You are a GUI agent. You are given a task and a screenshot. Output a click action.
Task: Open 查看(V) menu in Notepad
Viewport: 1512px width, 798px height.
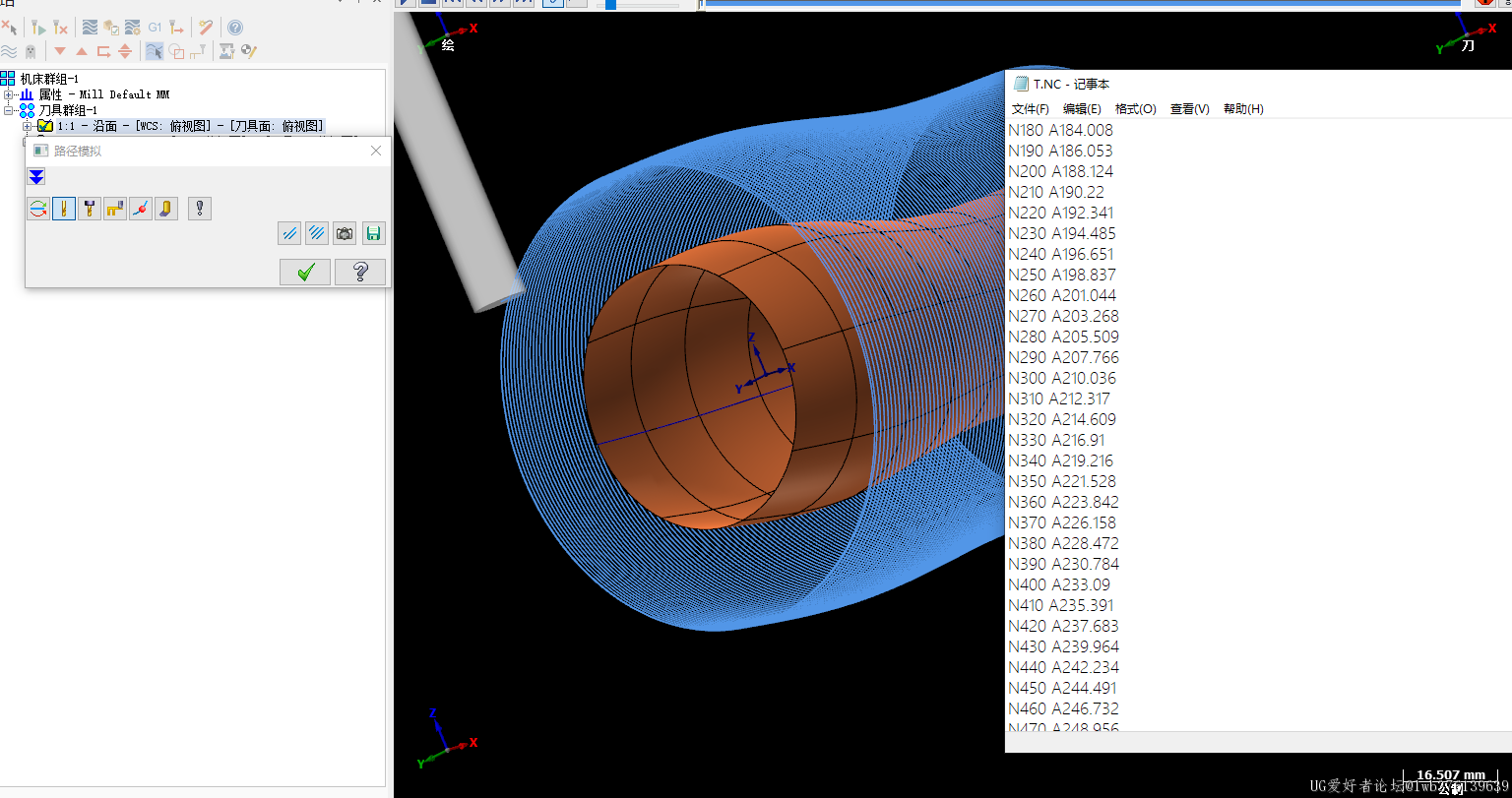(x=1190, y=109)
